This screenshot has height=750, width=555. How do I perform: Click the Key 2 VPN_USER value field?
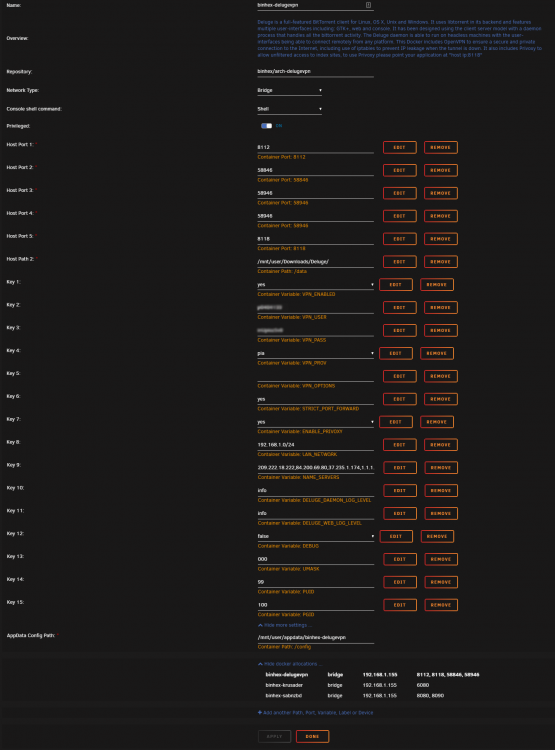click(315, 308)
